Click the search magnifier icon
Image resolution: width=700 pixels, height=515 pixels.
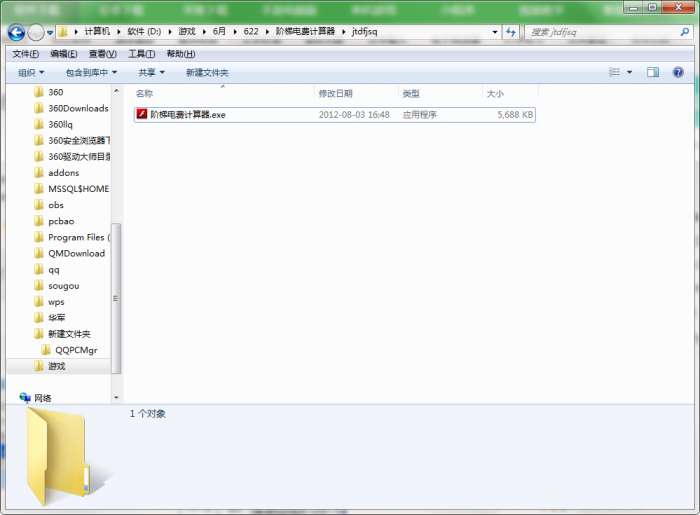[x=684, y=32]
